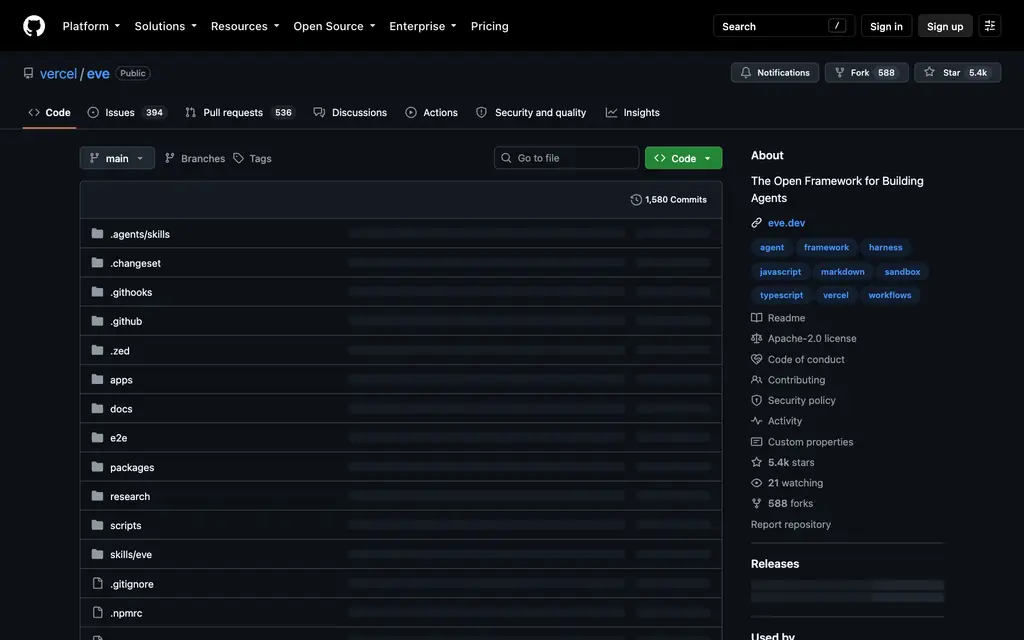Open the scripts folder
Viewport: 1024px width, 640px height.
pos(125,525)
